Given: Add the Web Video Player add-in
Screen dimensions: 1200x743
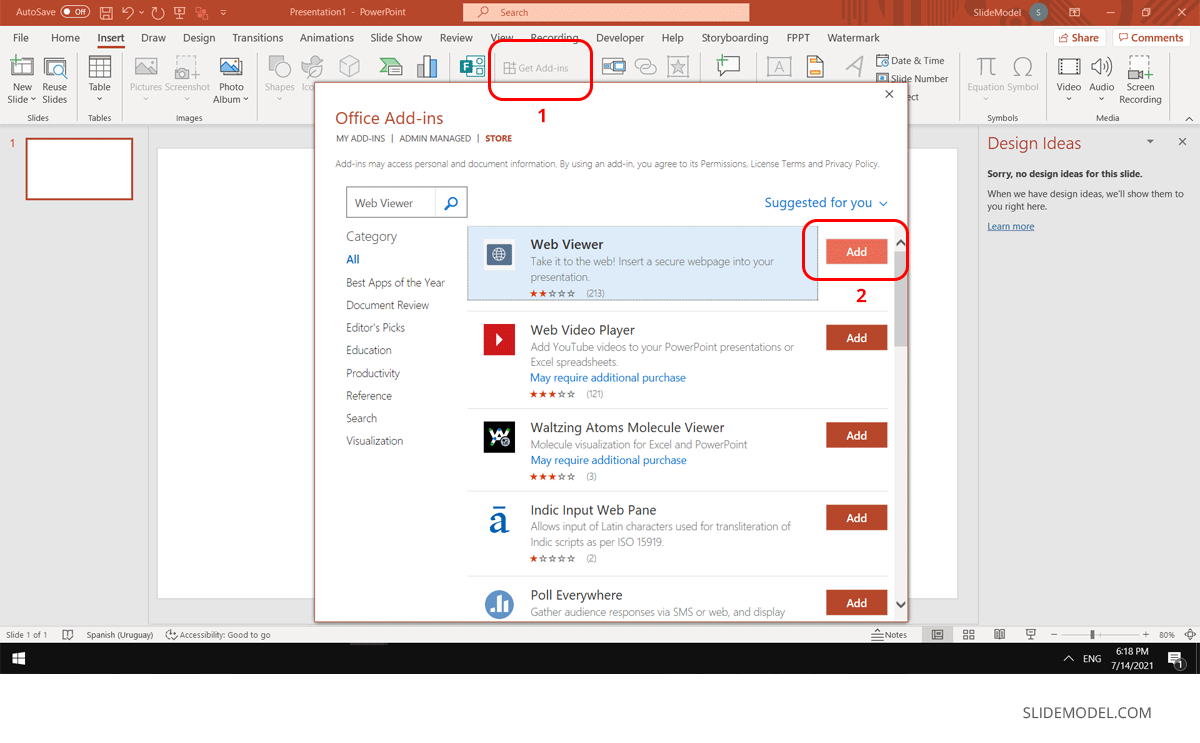Looking at the screenshot, I should click(x=857, y=338).
